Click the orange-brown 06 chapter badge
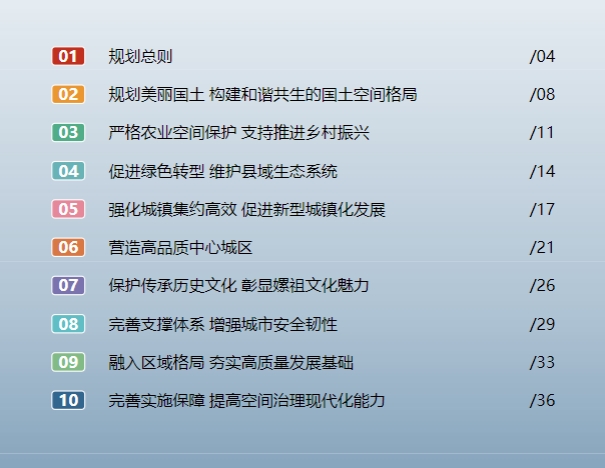 click(x=68, y=247)
